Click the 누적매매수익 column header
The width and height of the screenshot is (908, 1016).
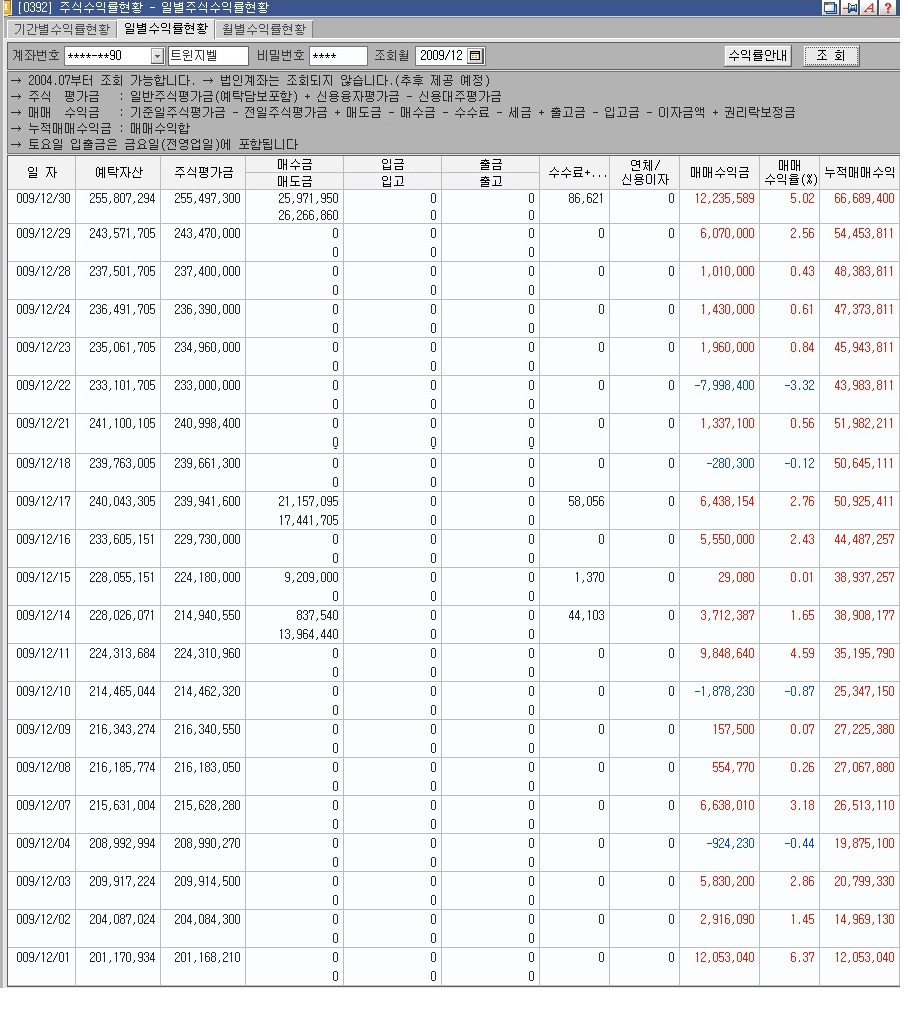(x=860, y=172)
